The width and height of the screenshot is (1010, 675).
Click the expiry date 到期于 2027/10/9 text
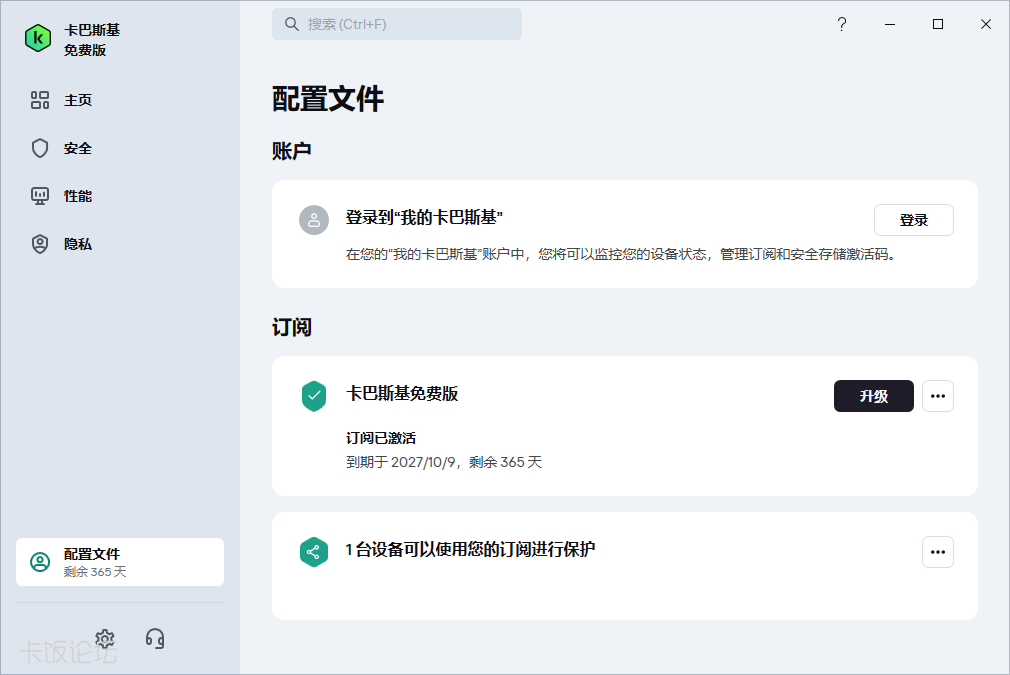click(401, 462)
